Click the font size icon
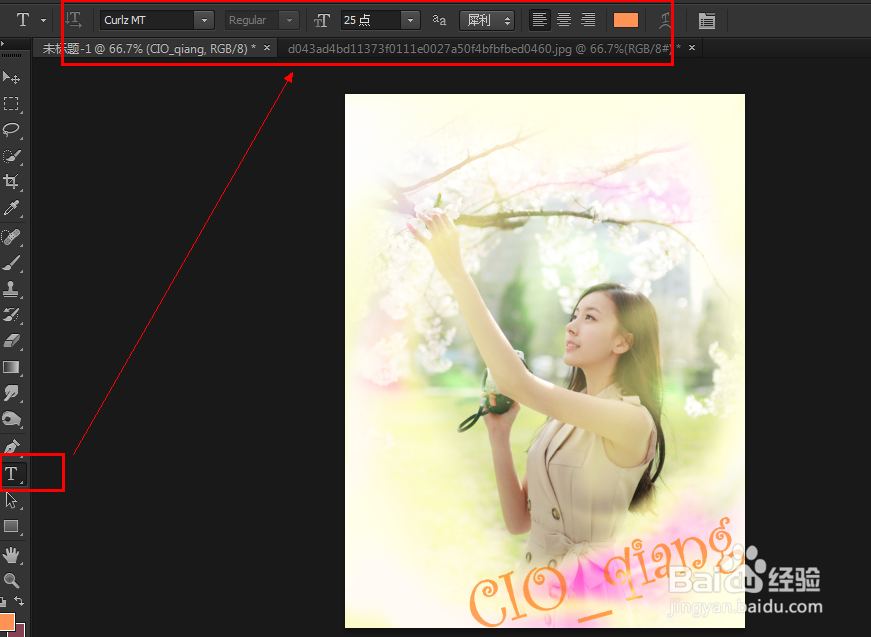871x637 pixels. pyautogui.click(x=322, y=21)
